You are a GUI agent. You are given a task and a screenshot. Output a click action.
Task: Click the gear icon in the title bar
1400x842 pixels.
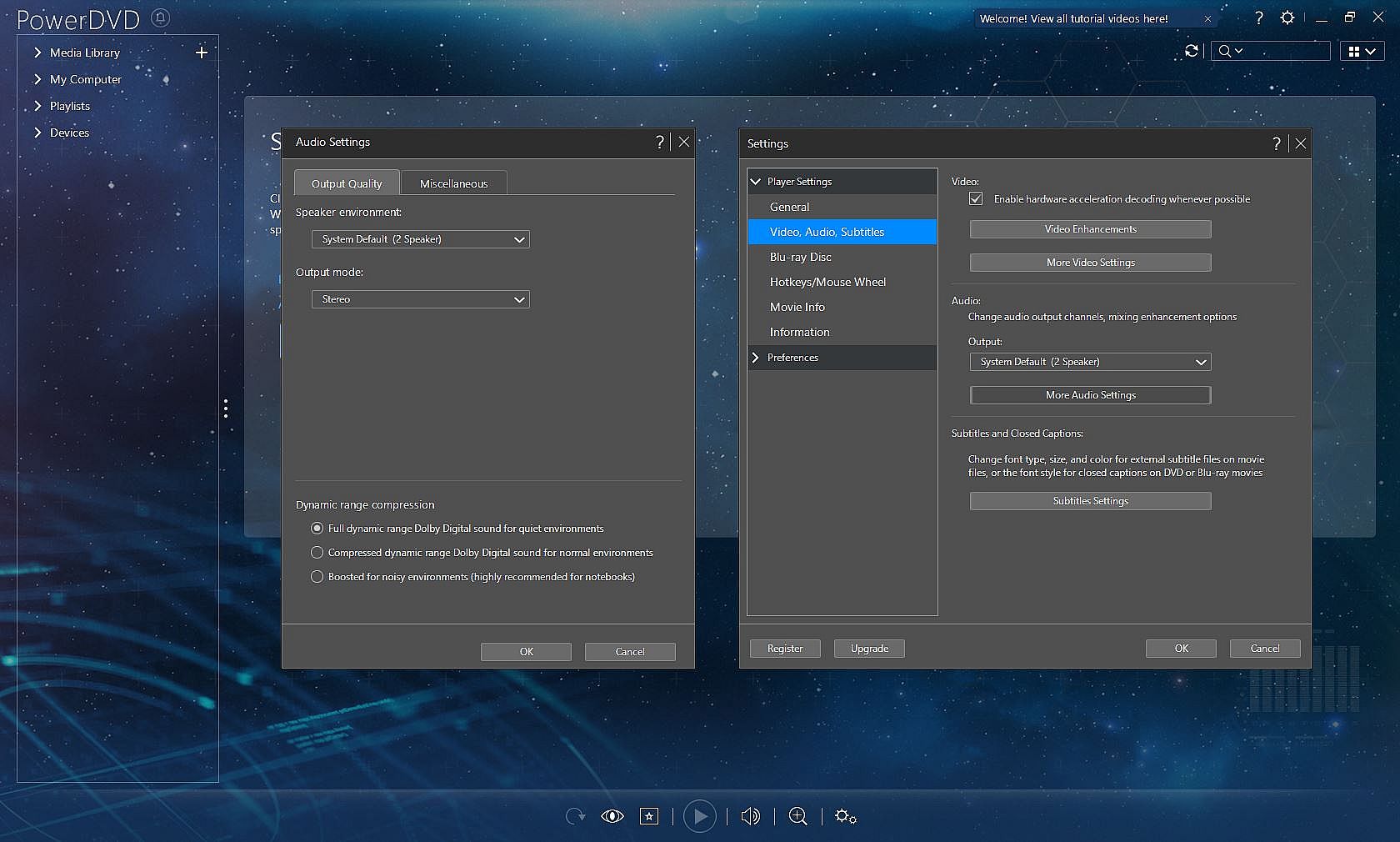pos(1287,18)
